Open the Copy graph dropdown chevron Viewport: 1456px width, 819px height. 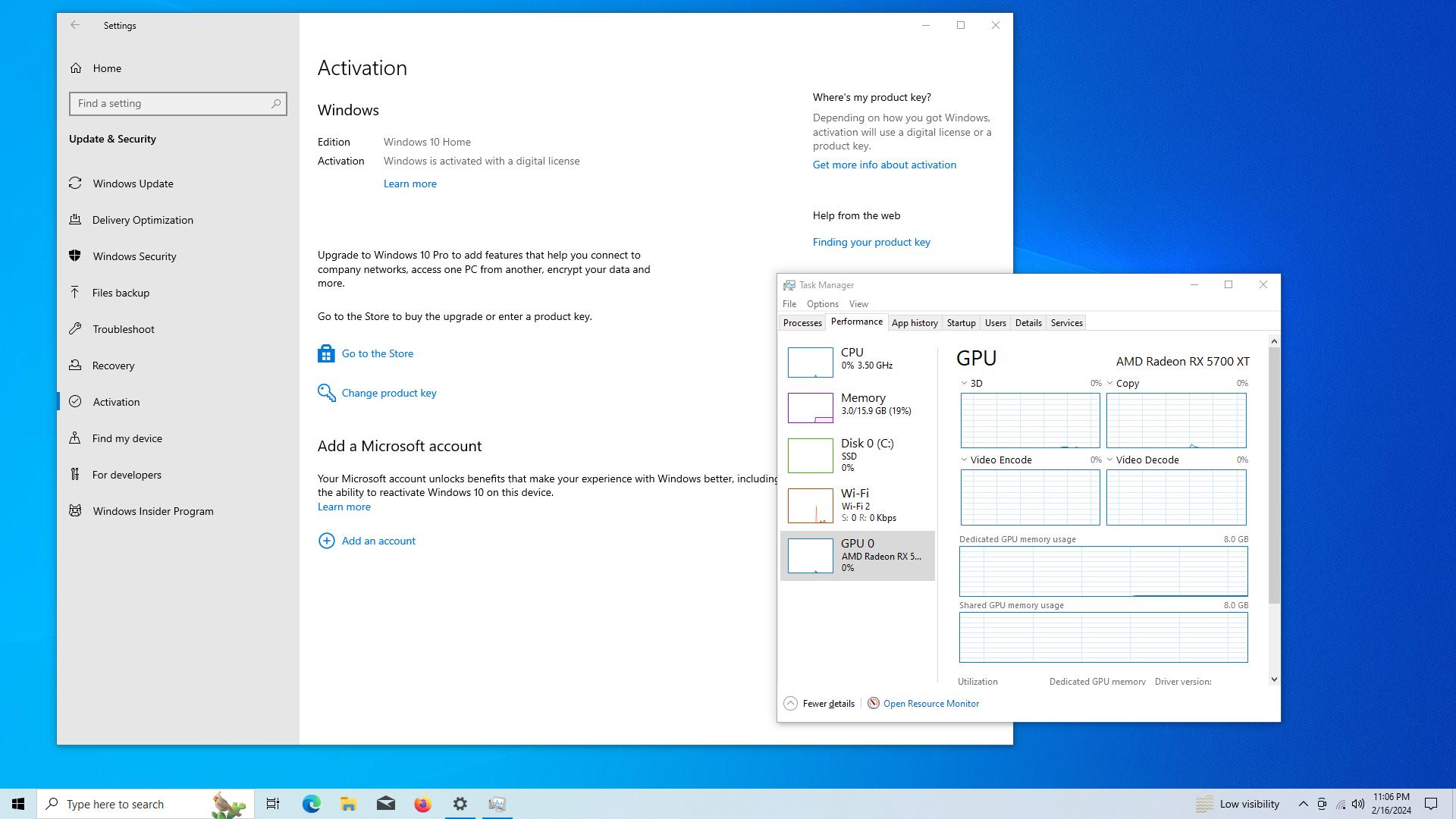(x=1110, y=384)
